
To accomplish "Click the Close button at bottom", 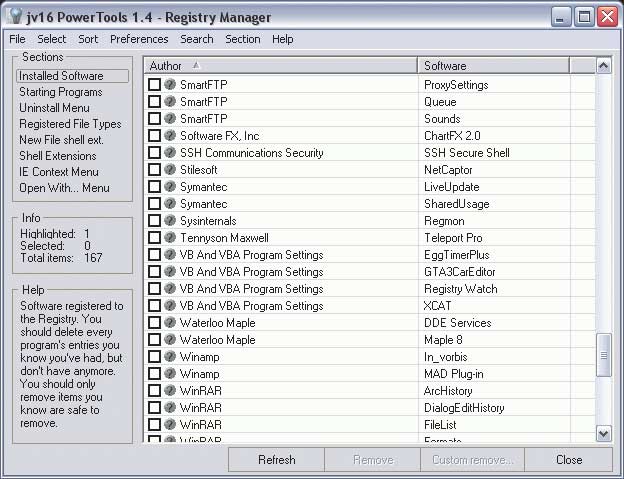I will tap(569, 460).
